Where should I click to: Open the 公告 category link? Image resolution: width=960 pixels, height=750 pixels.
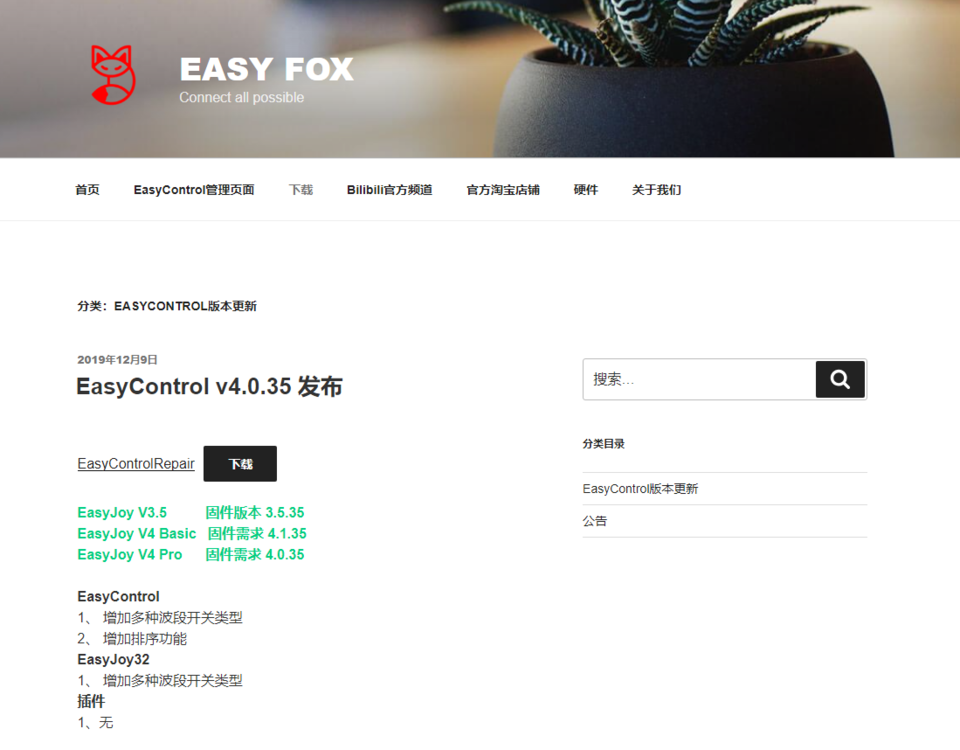coord(594,521)
